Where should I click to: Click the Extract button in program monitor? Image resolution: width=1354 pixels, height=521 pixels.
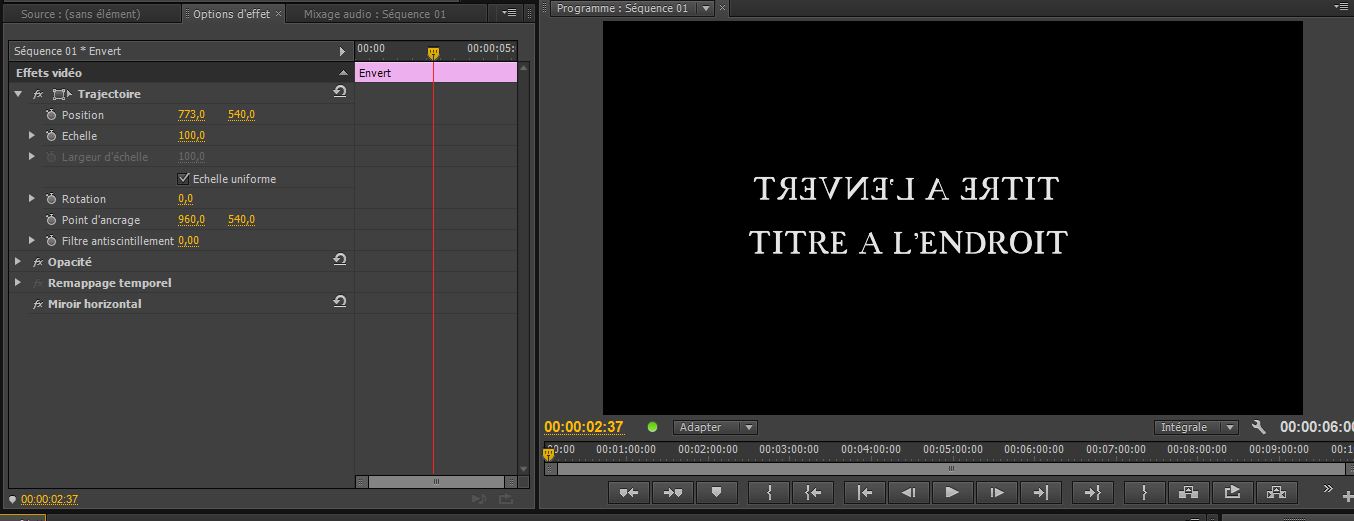(x=1276, y=492)
